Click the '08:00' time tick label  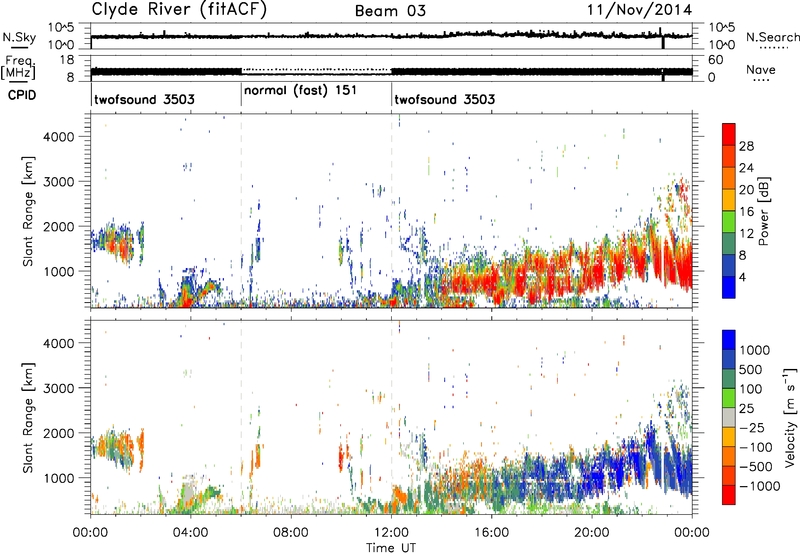click(x=291, y=533)
